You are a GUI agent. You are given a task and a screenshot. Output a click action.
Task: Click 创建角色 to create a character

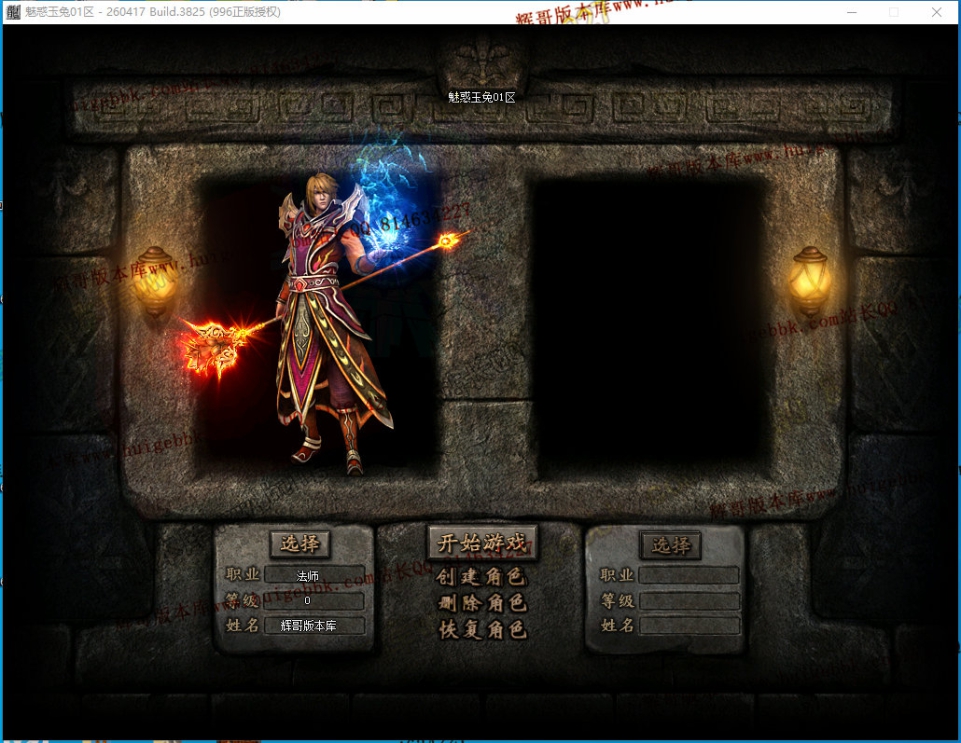(x=482, y=577)
